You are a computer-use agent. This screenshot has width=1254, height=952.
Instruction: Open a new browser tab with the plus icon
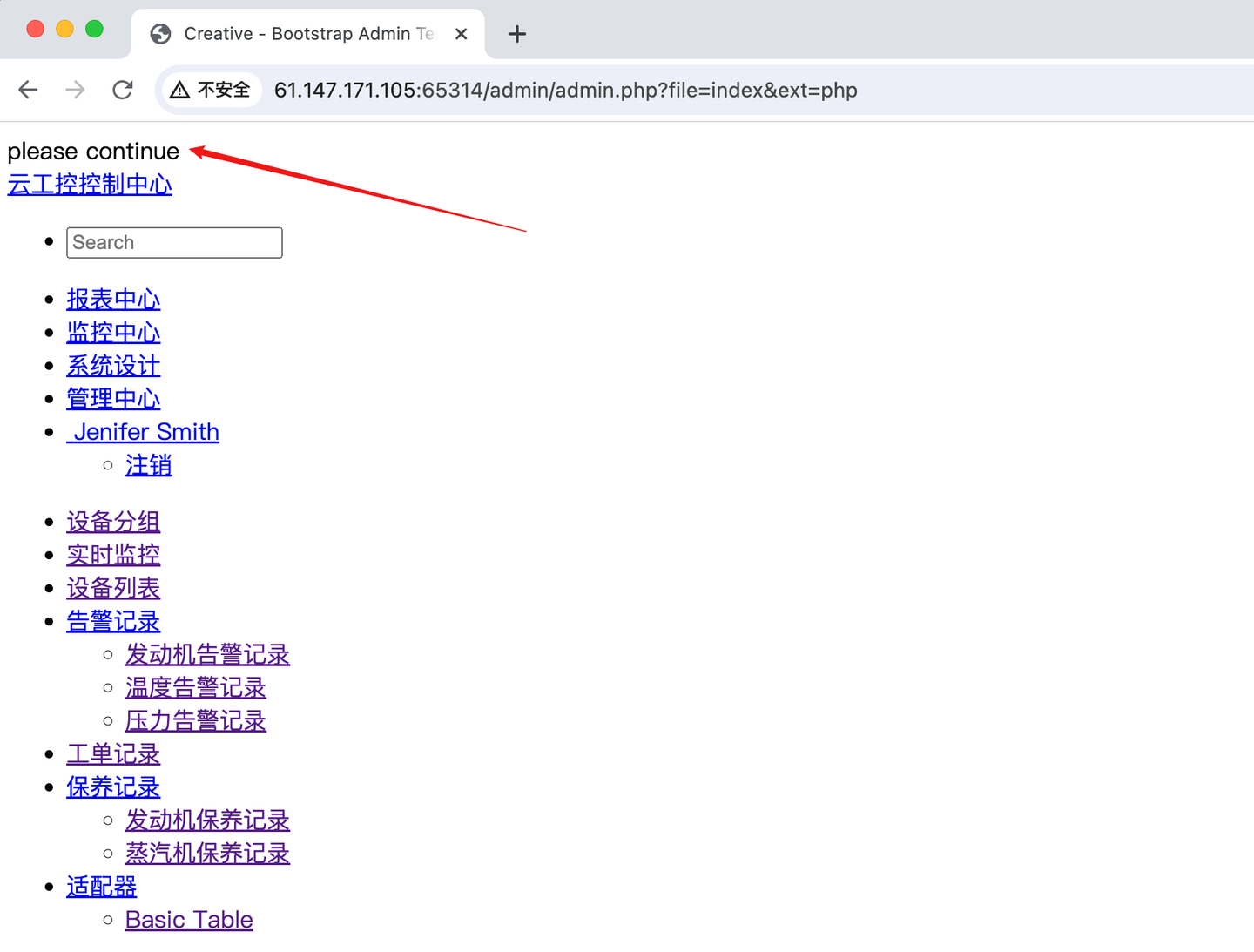click(516, 34)
